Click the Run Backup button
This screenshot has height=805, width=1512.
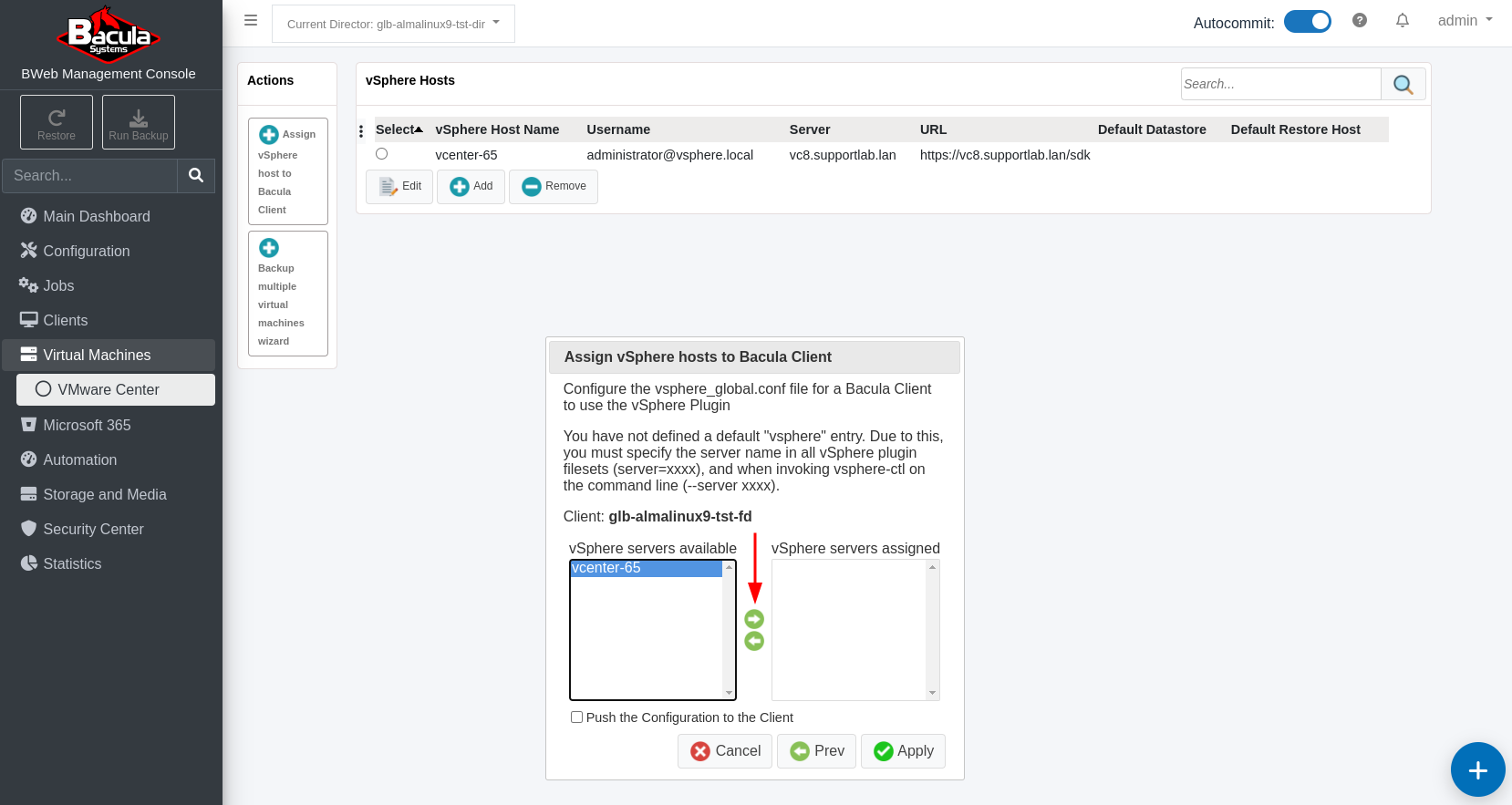pos(139,122)
